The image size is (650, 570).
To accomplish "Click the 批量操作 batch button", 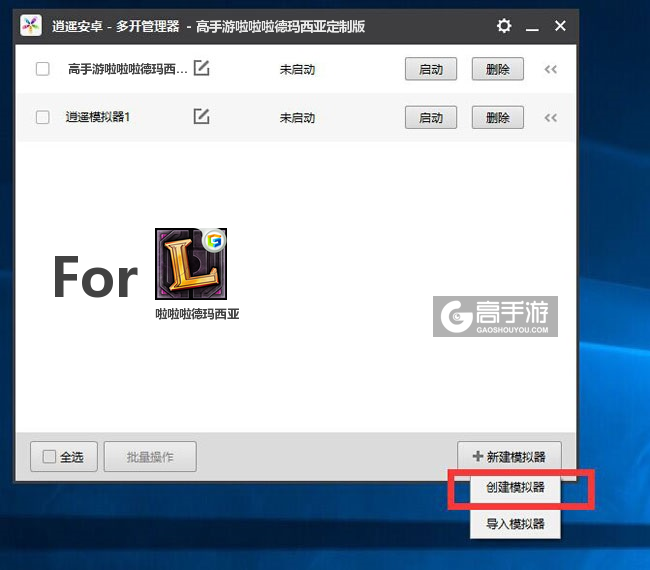I will click(150, 457).
